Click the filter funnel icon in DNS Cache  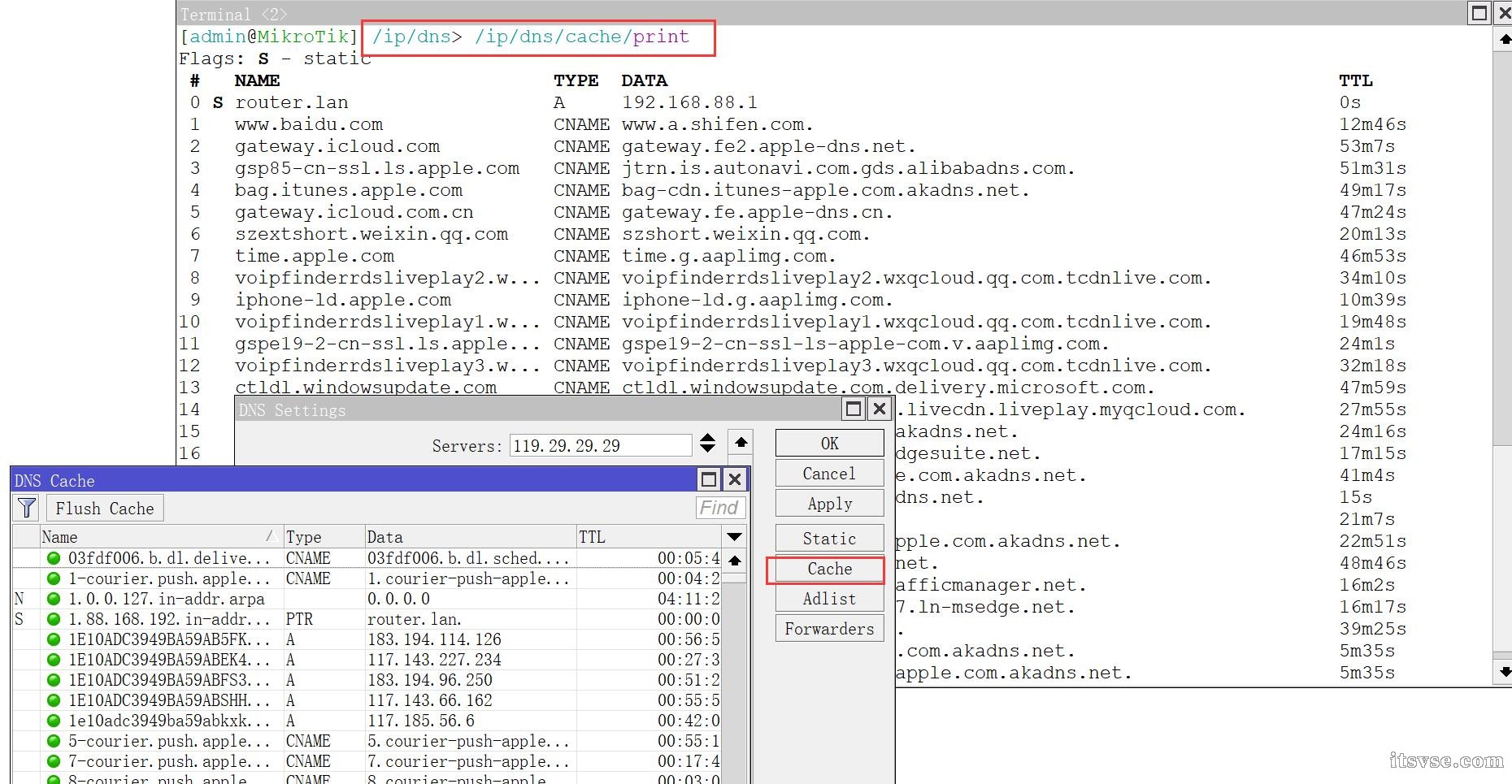27,508
